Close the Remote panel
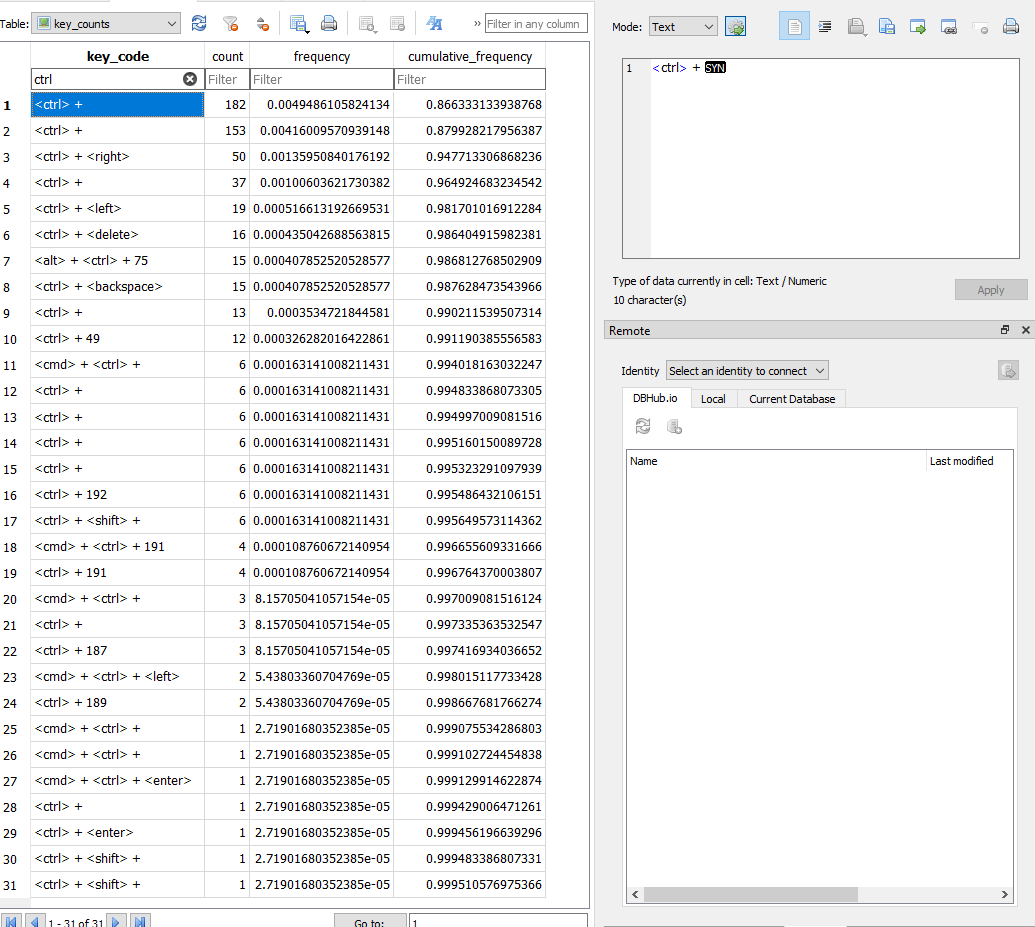The height and width of the screenshot is (927, 1035). click(x=1025, y=329)
